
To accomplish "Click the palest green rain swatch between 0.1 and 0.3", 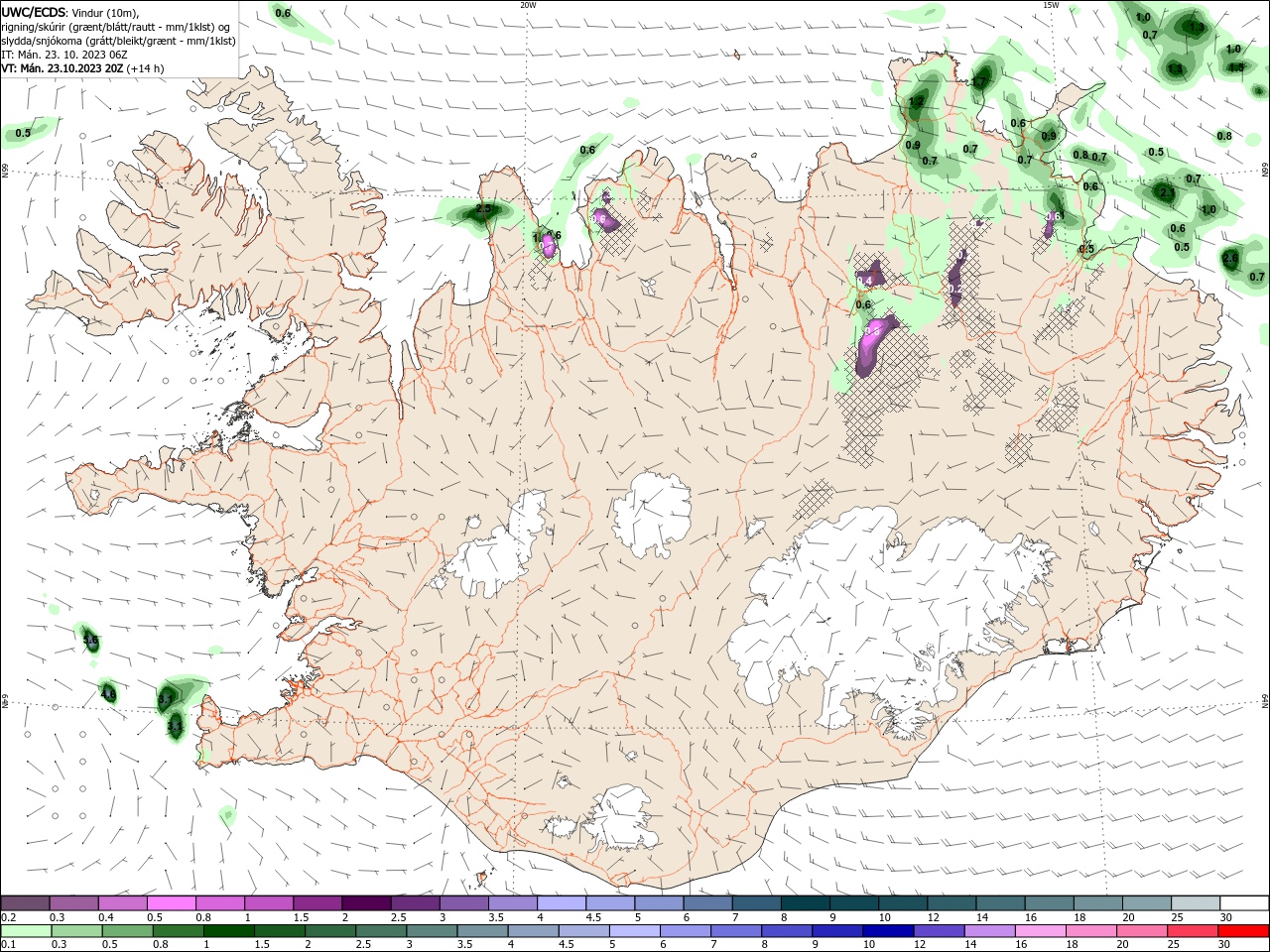I will pyautogui.click(x=26, y=931).
